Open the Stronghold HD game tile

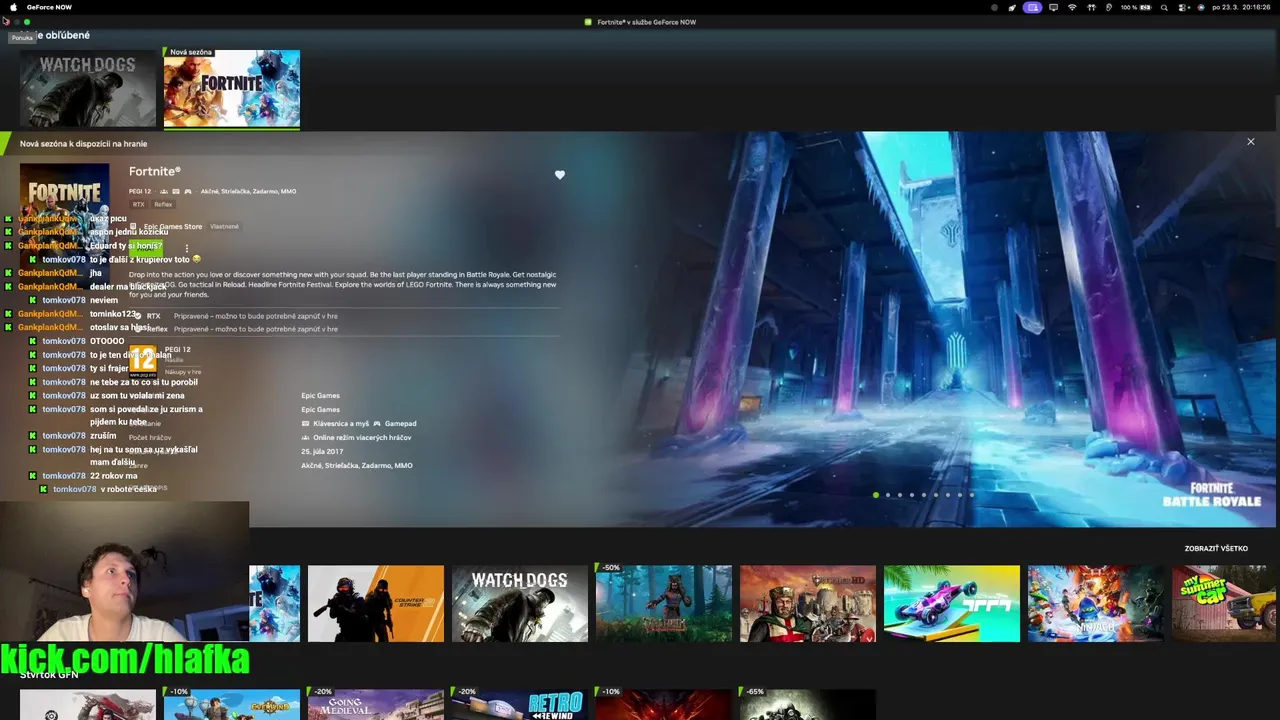808,603
